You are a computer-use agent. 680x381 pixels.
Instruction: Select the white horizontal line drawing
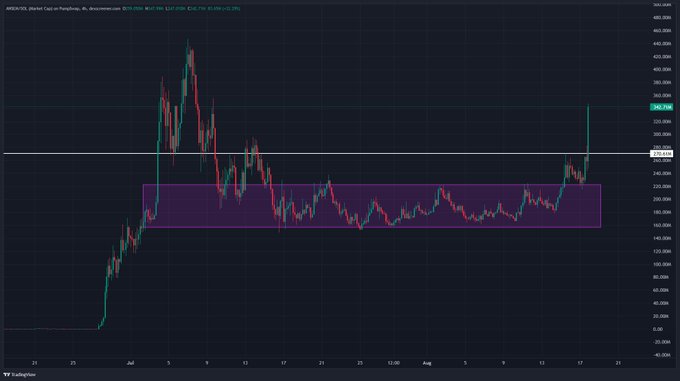point(327,153)
